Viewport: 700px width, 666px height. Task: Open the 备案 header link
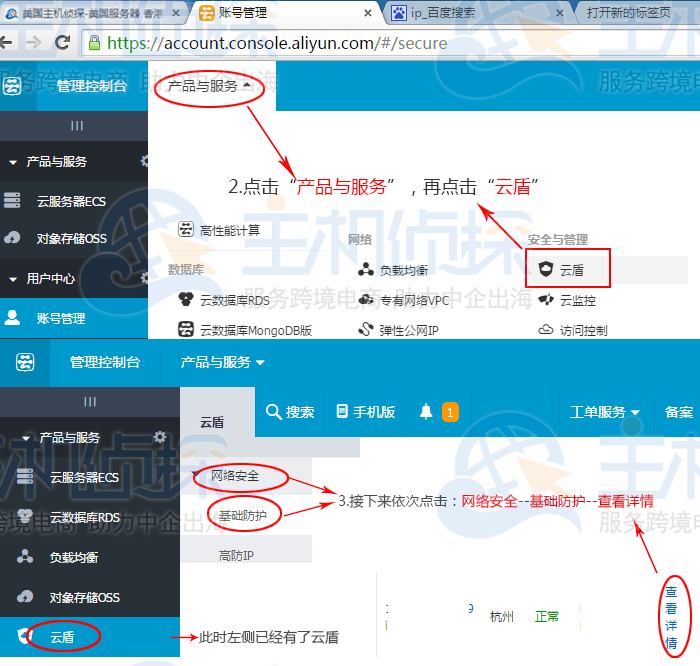click(x=679, y=412)
